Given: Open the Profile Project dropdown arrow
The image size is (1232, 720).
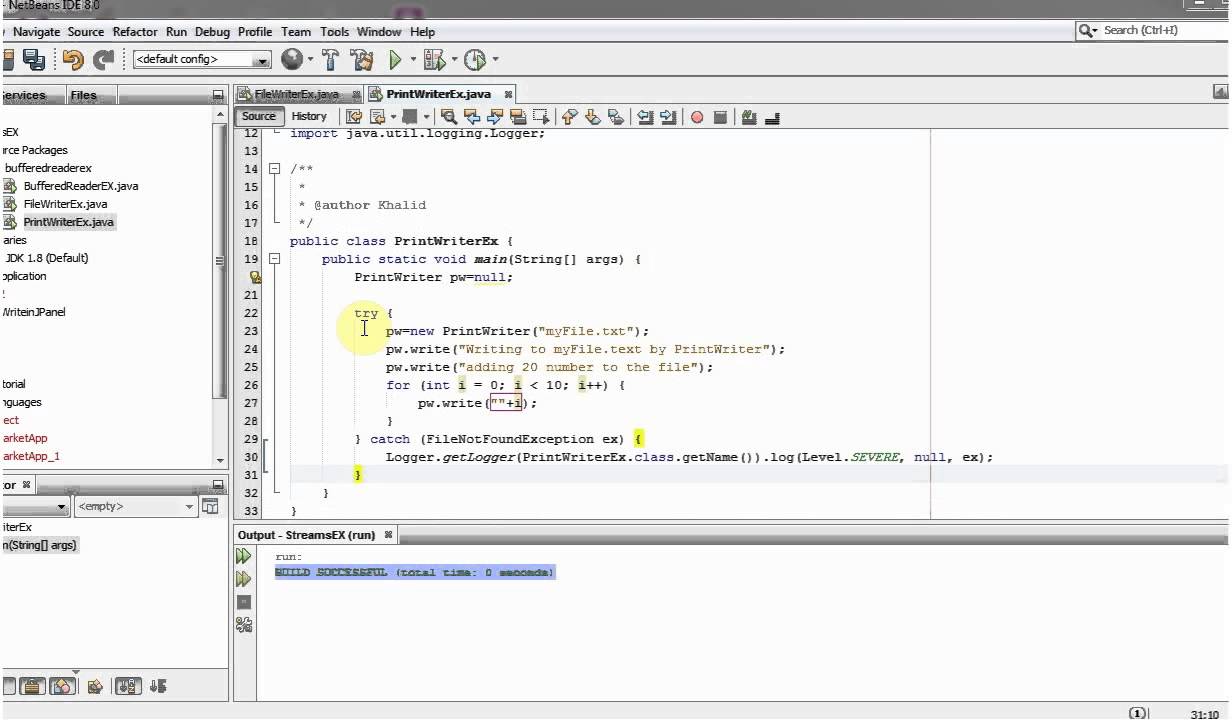Looking at the screenshot, I should pos(495,60).
